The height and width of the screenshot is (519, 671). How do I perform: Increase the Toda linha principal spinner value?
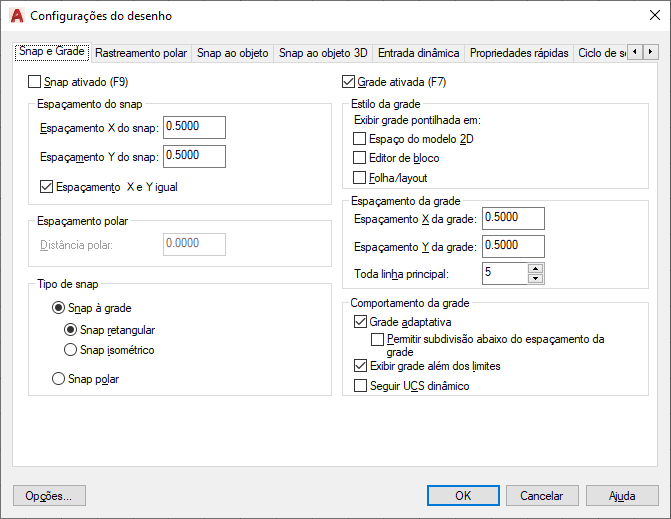[x=536, y=268]
